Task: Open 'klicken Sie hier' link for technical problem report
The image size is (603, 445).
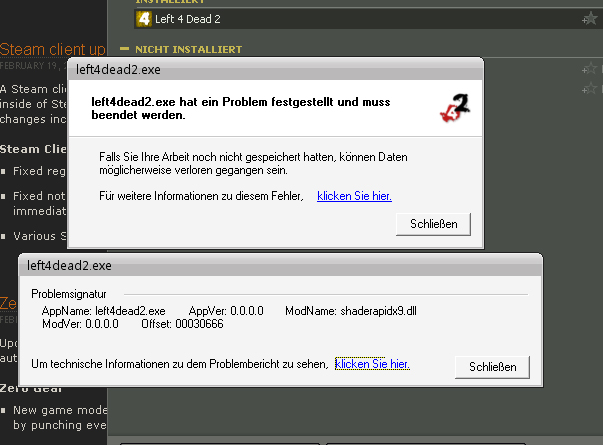Action: coord(372,363)
